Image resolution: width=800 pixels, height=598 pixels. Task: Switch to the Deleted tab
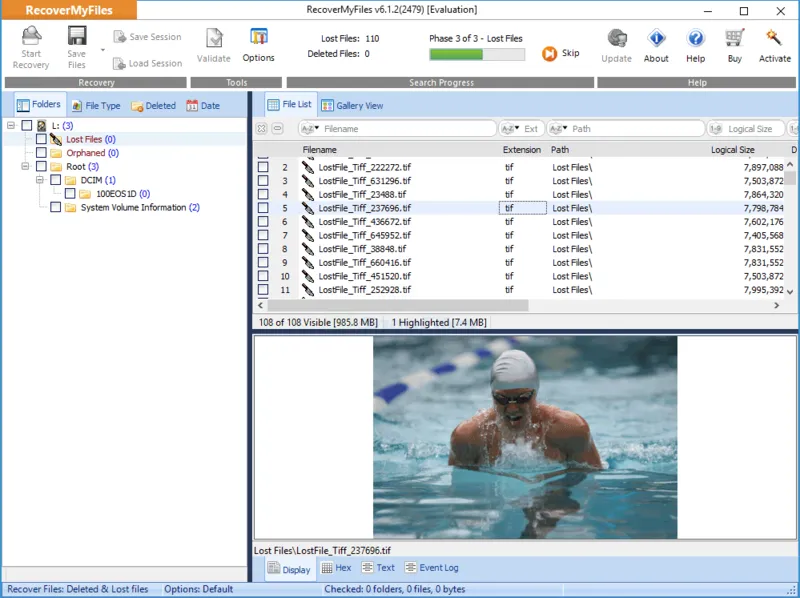pyautogui.click(x=153, y=106)
